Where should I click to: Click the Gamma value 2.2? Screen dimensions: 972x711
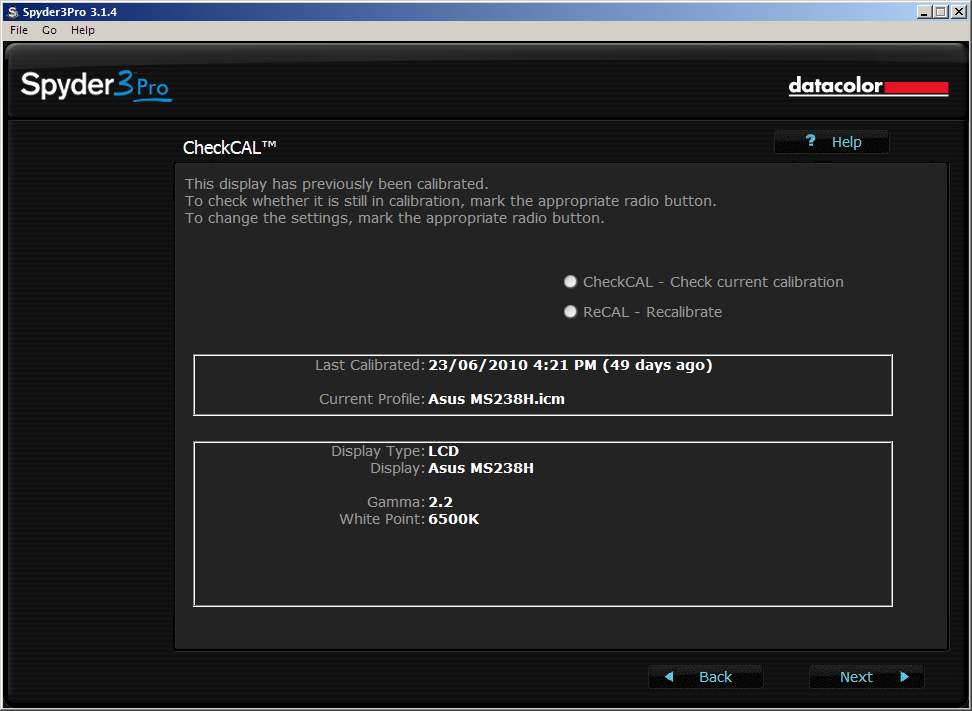coord(441,502)
